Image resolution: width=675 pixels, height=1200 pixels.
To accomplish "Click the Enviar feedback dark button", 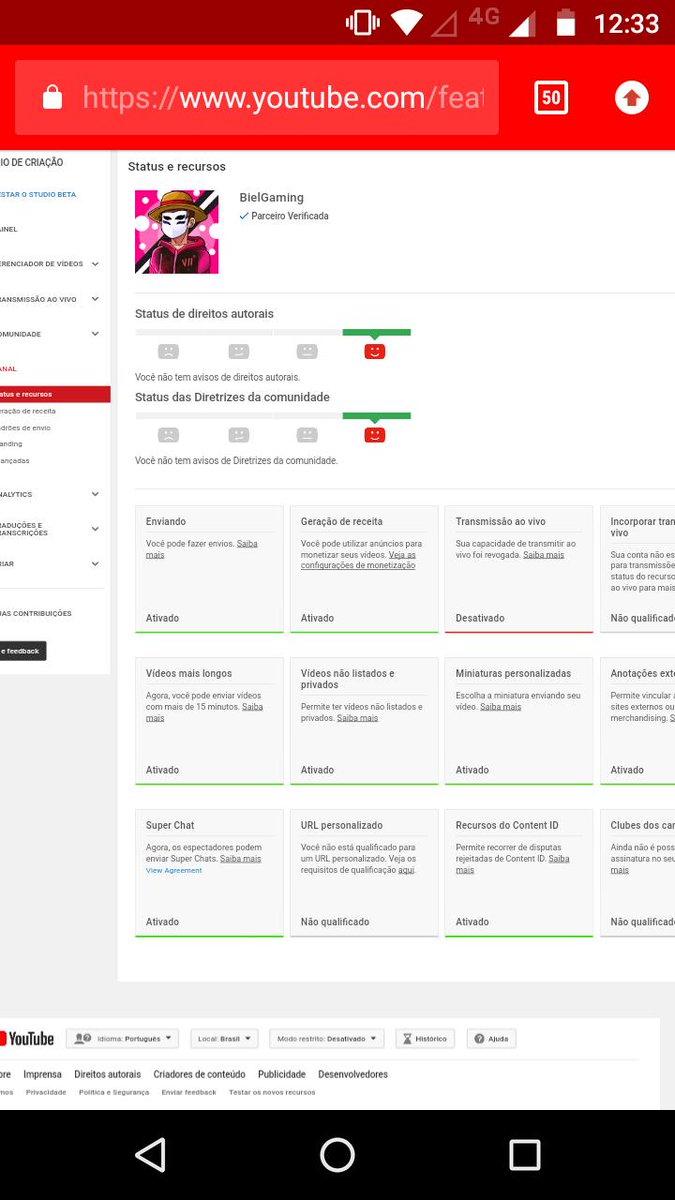I will click(x=23, y=651).
